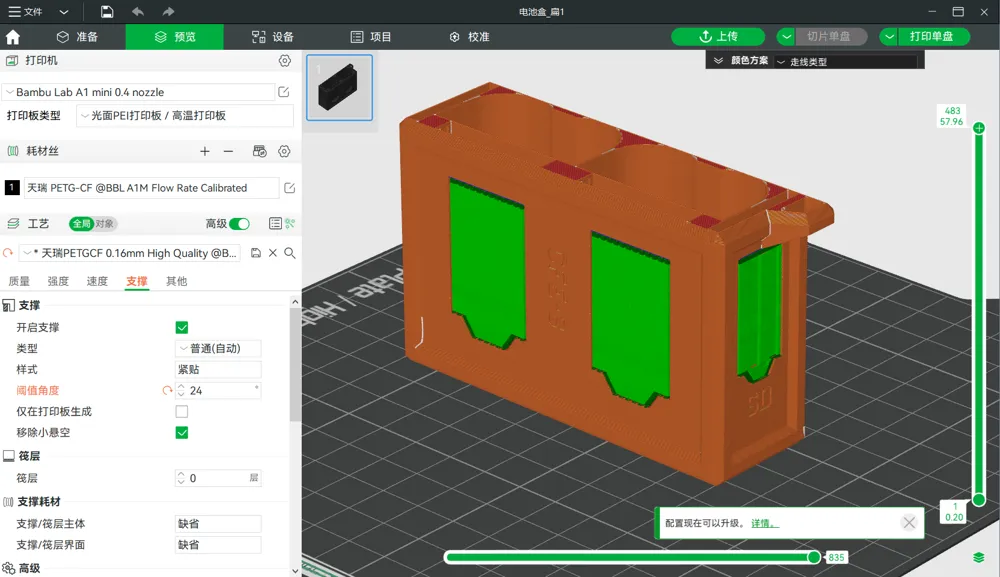Open the 支撑 settings tab
The height and width of the screenshot is (577, 1000).
136,281
